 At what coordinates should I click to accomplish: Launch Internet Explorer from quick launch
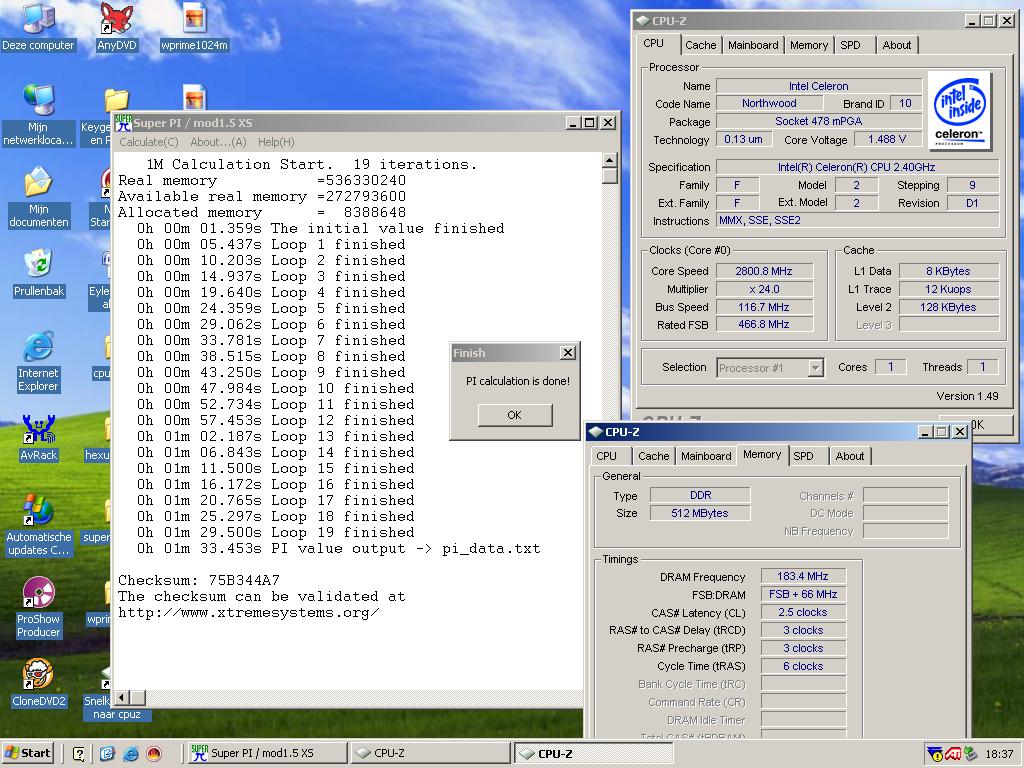point(131,754)
